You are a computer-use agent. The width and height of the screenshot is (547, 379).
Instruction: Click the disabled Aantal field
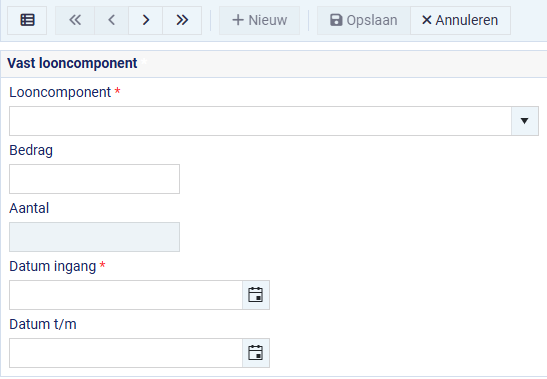pos(95,237)
